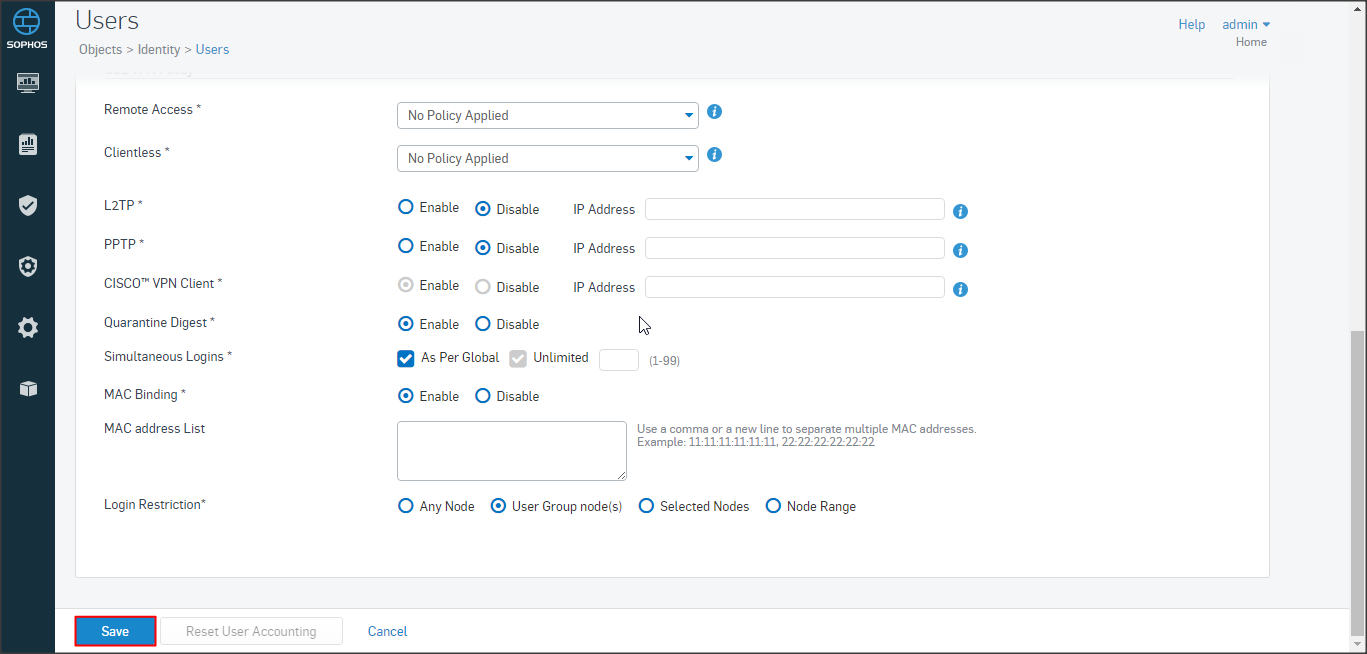The width and height of the screenshot is (1367, 654).
Task: Go to Identity in the breadcrumb
Action: tap(160, 49)
